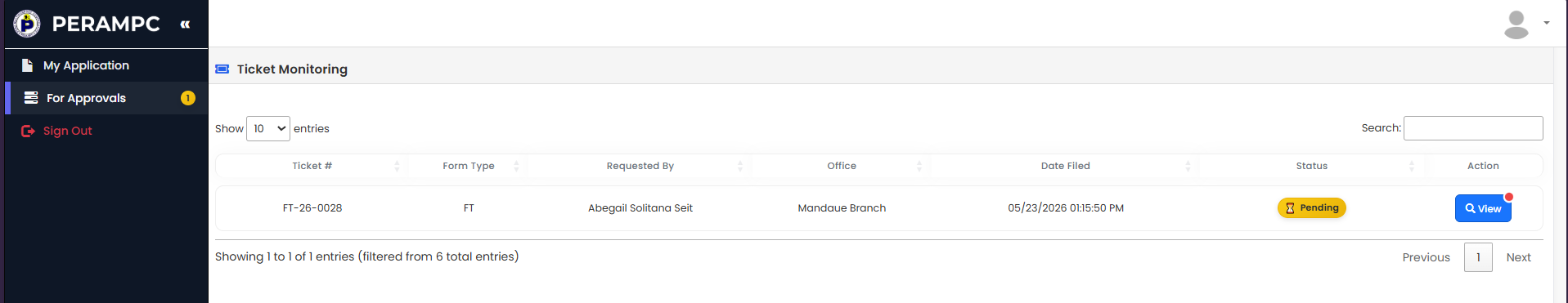Click the user avatar icon

[1516, 25]
